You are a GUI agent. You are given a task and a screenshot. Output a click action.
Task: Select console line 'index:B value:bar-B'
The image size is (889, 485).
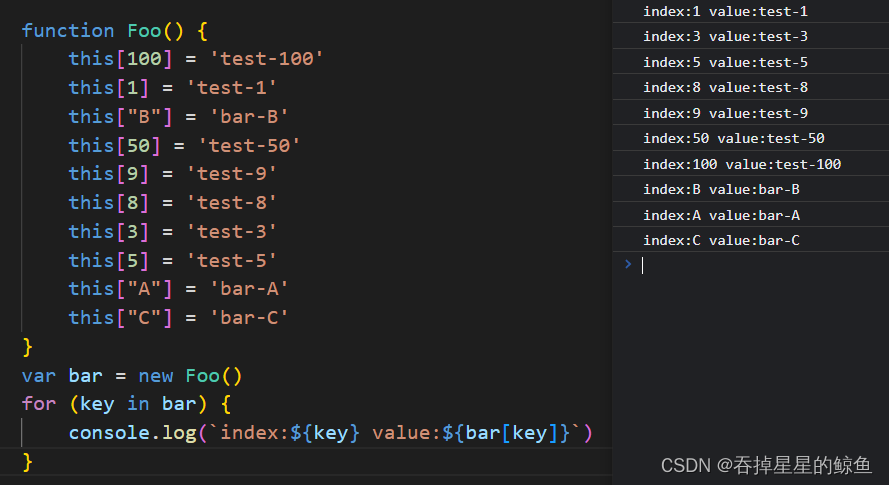click(x=721, y=189)
